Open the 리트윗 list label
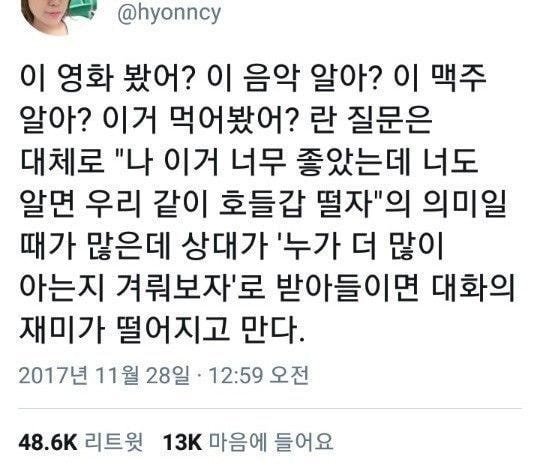 coord(114,442)
